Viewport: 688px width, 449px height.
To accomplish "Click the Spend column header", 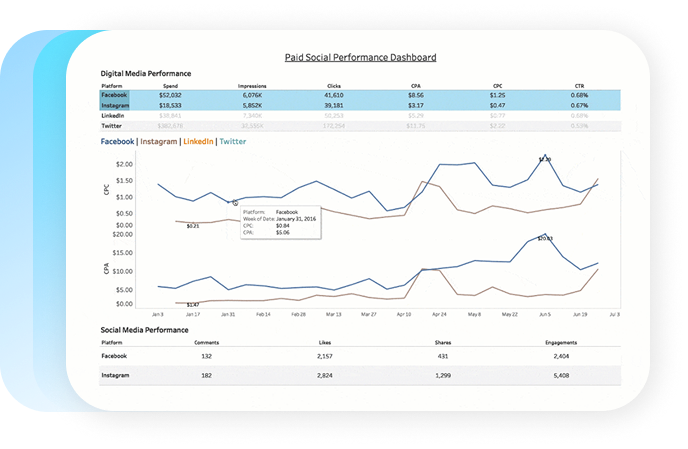I will click(x=170, y=86).
